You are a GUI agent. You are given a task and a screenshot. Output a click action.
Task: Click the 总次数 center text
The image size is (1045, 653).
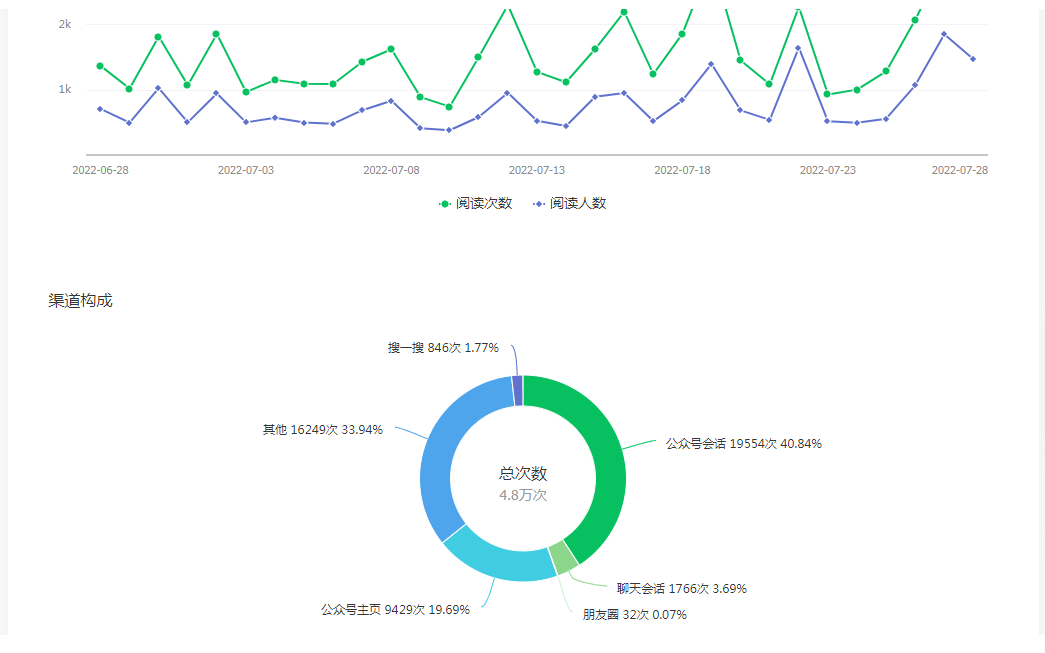(x=523, y=474)
